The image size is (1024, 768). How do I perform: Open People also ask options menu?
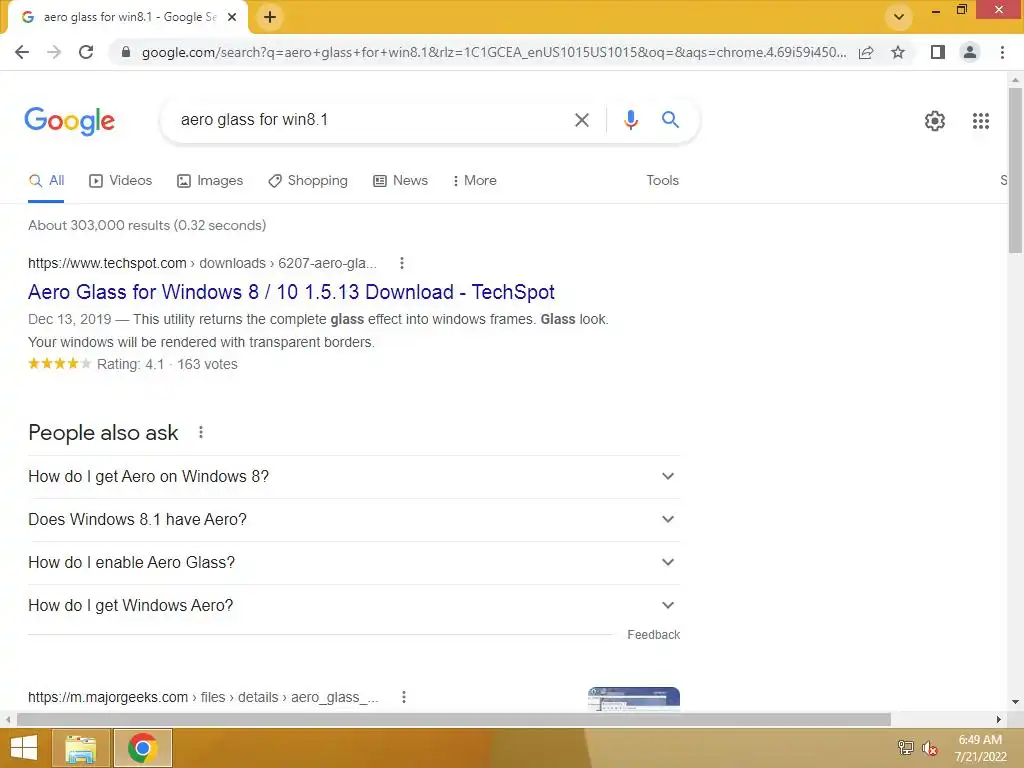click(201, 432)
